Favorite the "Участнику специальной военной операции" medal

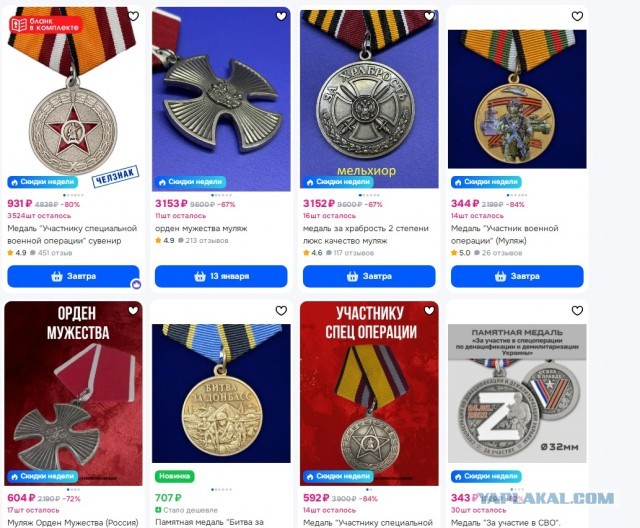pyautogui.click(x=133, y=16)
